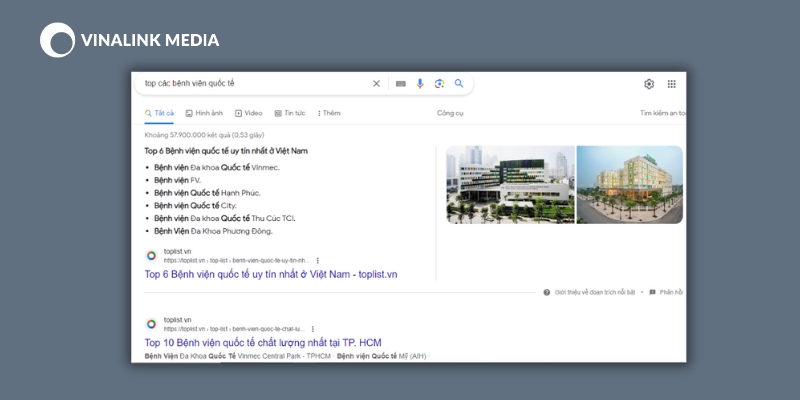
Task: Open three-dot menu beside the Top 10 result URL
Action: (313, 329)
